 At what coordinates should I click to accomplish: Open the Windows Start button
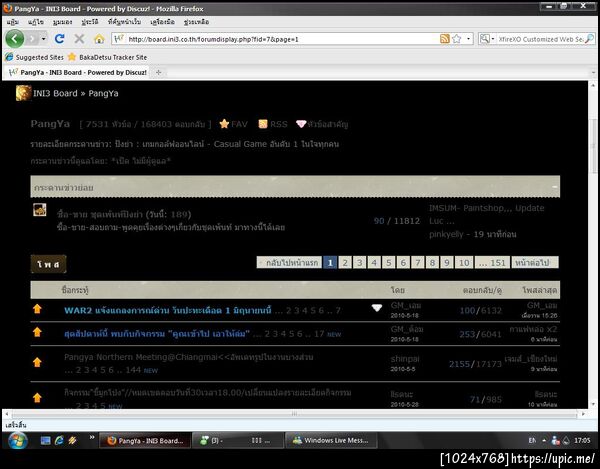[x=17, y=441]
